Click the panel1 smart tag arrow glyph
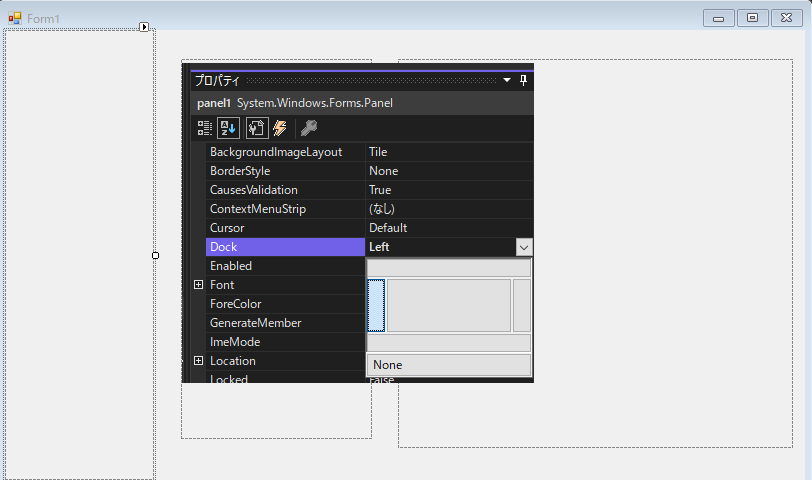 144,27
